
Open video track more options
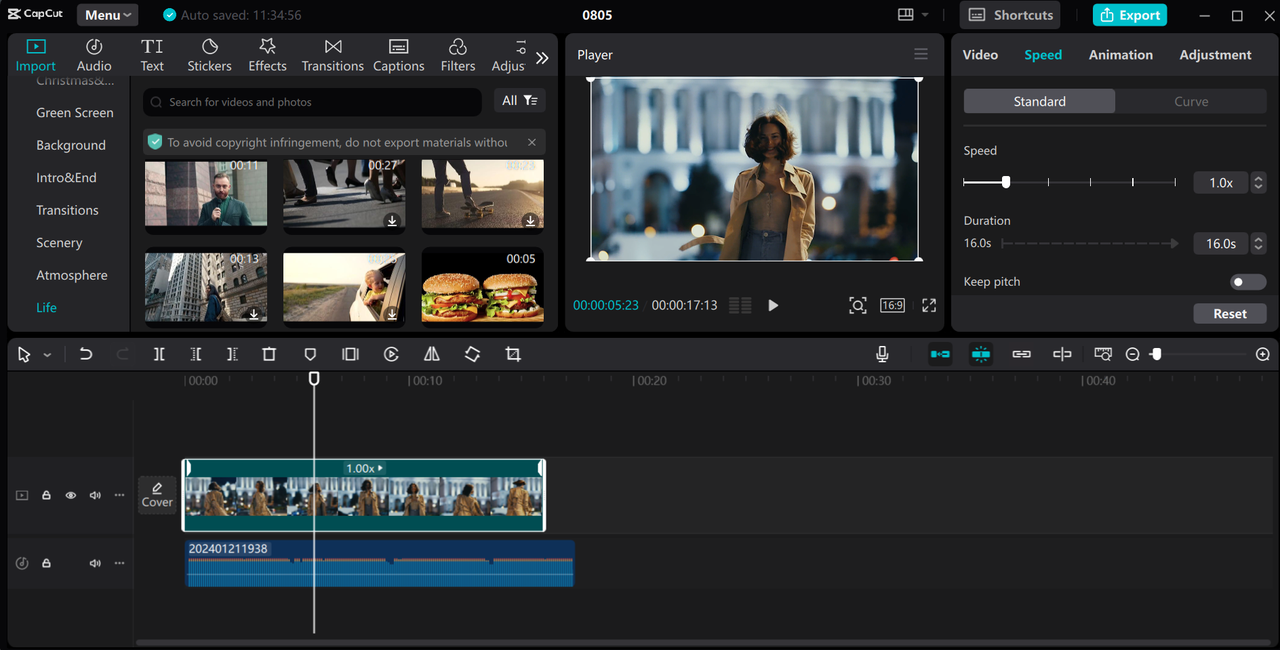[120, 495]
